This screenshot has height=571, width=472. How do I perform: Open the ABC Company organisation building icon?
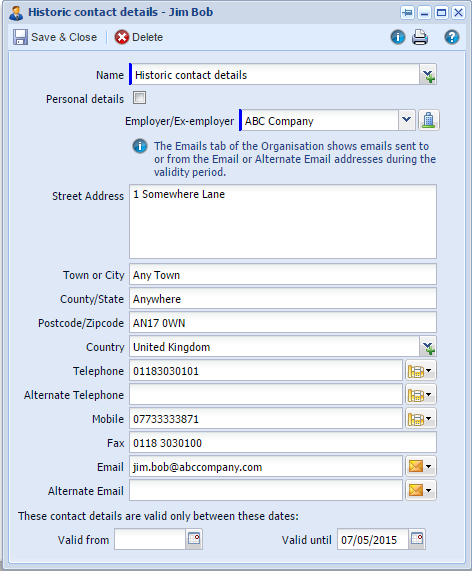[429, 120]
